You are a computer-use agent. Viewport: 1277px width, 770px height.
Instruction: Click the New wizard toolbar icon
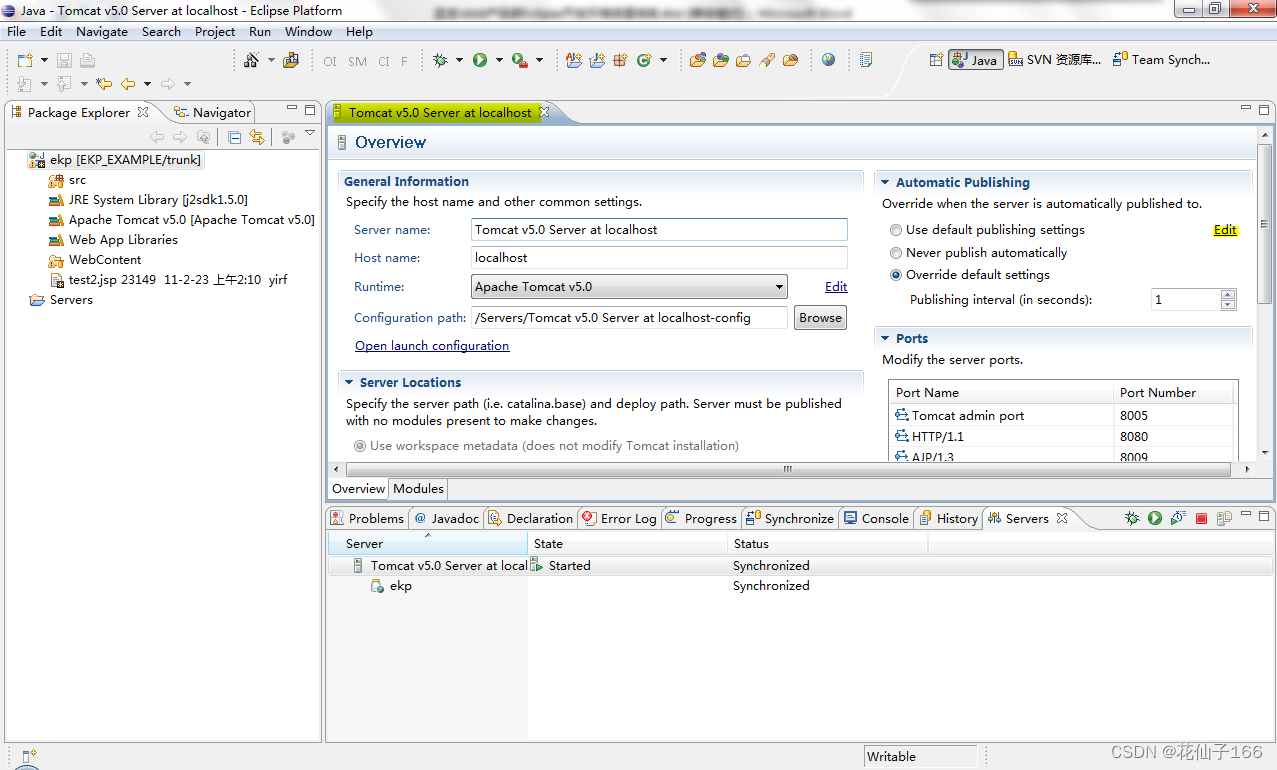(x=25, y=61)
